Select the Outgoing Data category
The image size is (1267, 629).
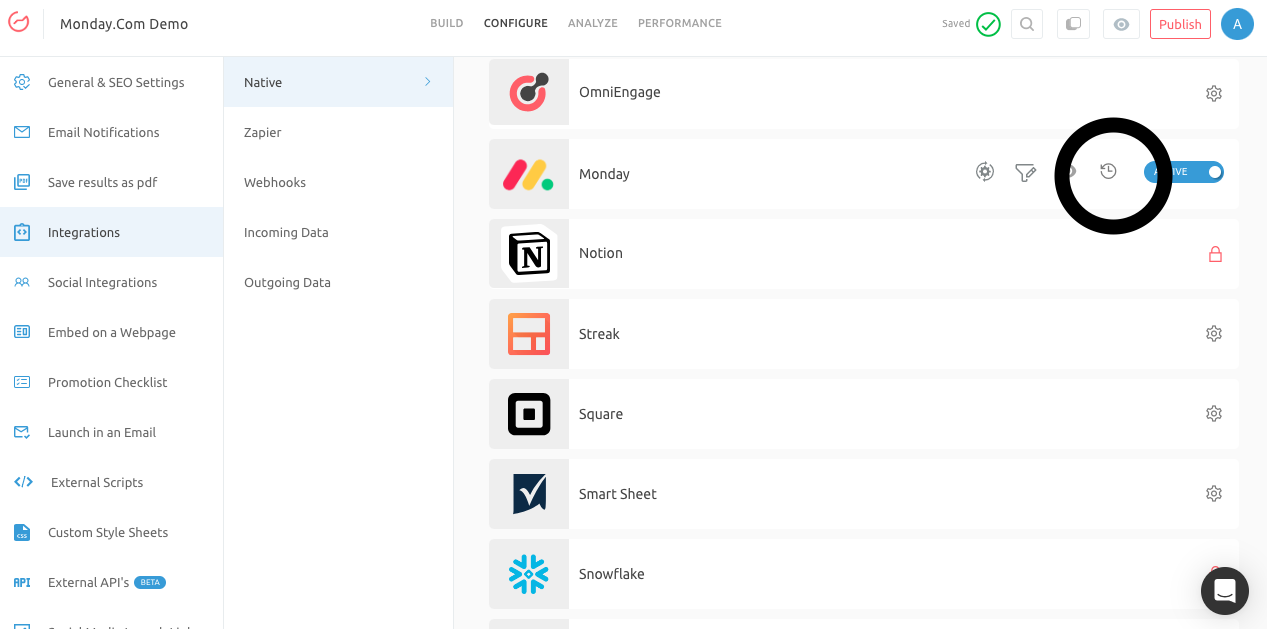[x=338, y=282]
